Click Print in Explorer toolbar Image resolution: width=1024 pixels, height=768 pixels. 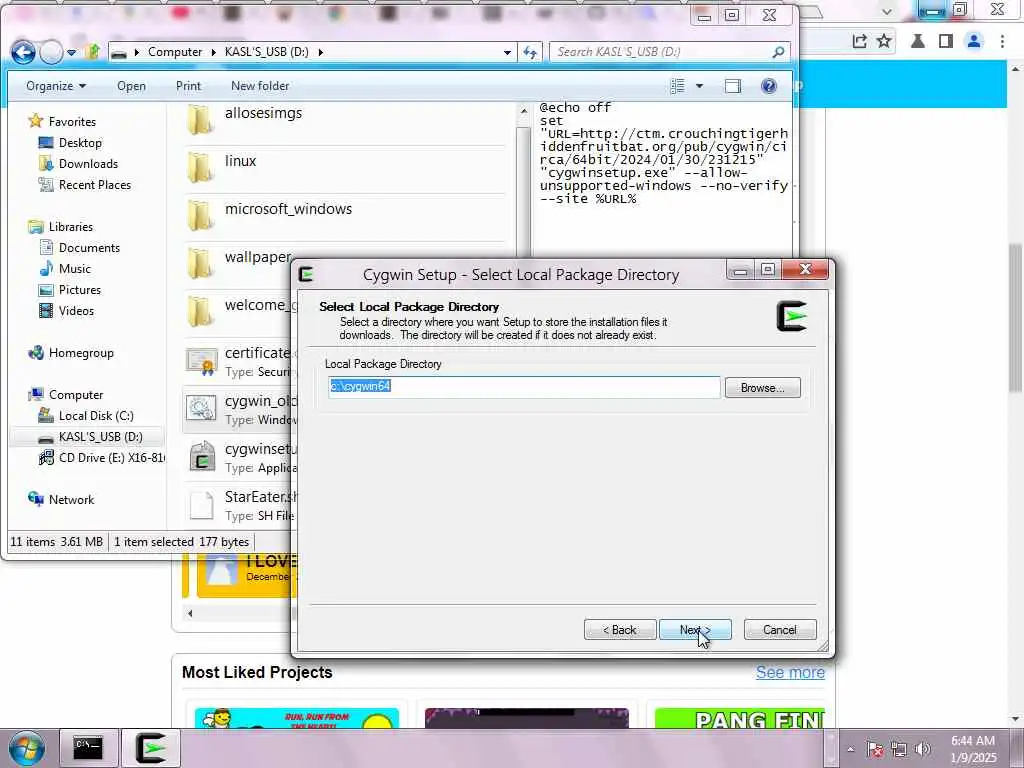pyautogui.click(x=188, y=86)
